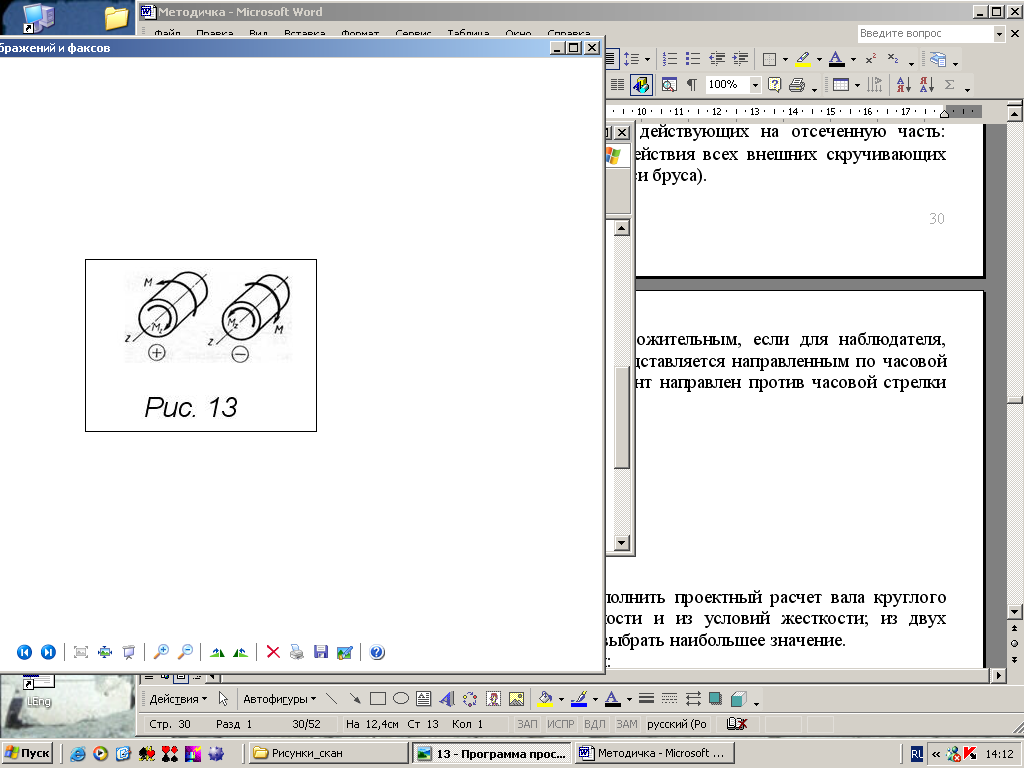
Task: Save picture copy with floppy icon
Action: 321,652
